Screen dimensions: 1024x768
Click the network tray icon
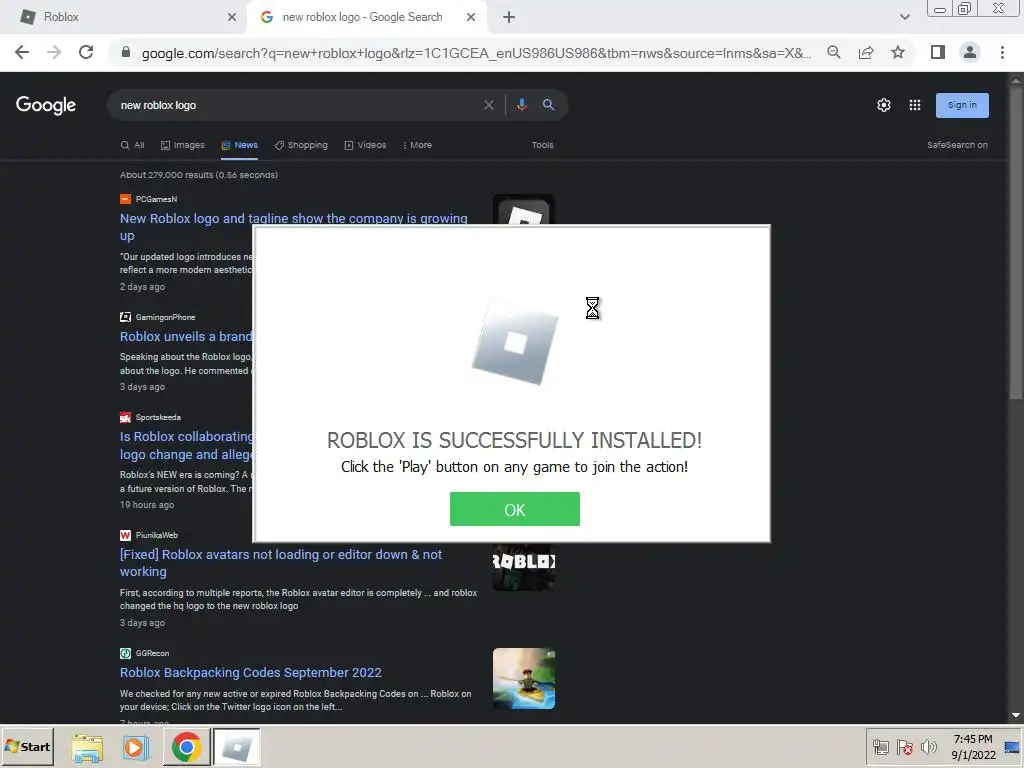[880, 746]
